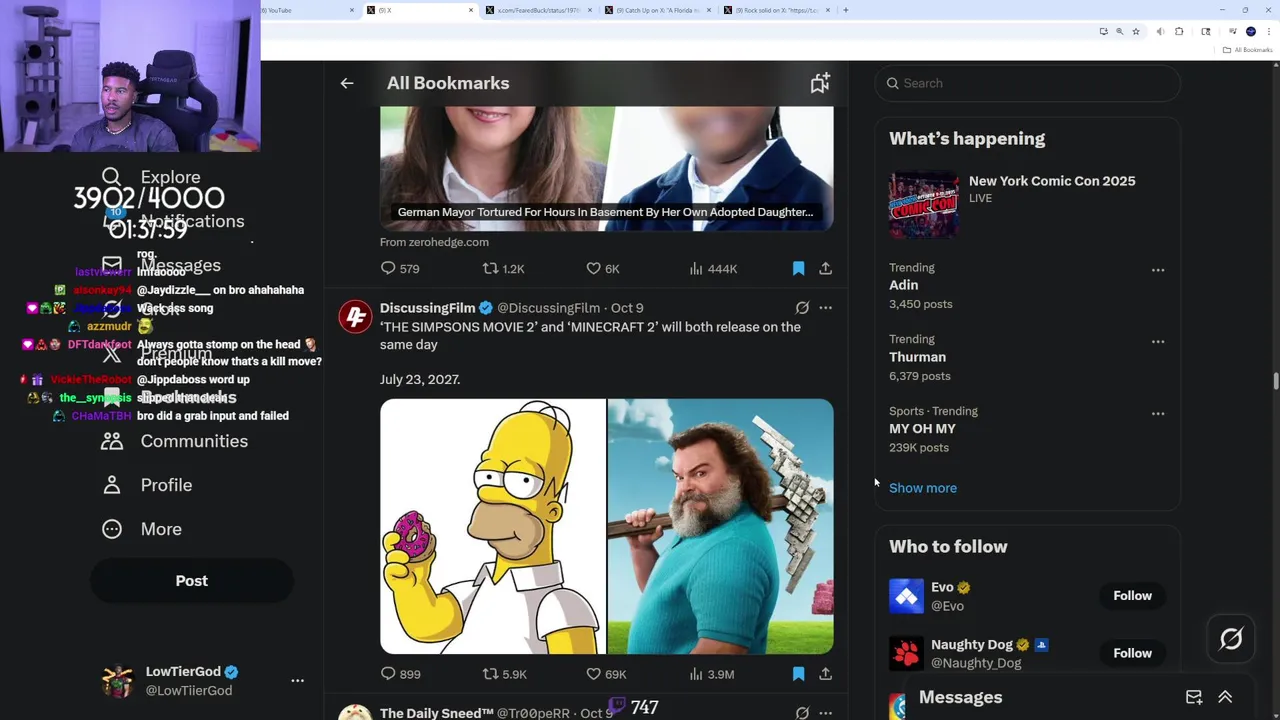The height and width of the screenshot is (720, 1280).
Task: Open the Naughty Dog profile avatar
Action: tap(907, 653)
